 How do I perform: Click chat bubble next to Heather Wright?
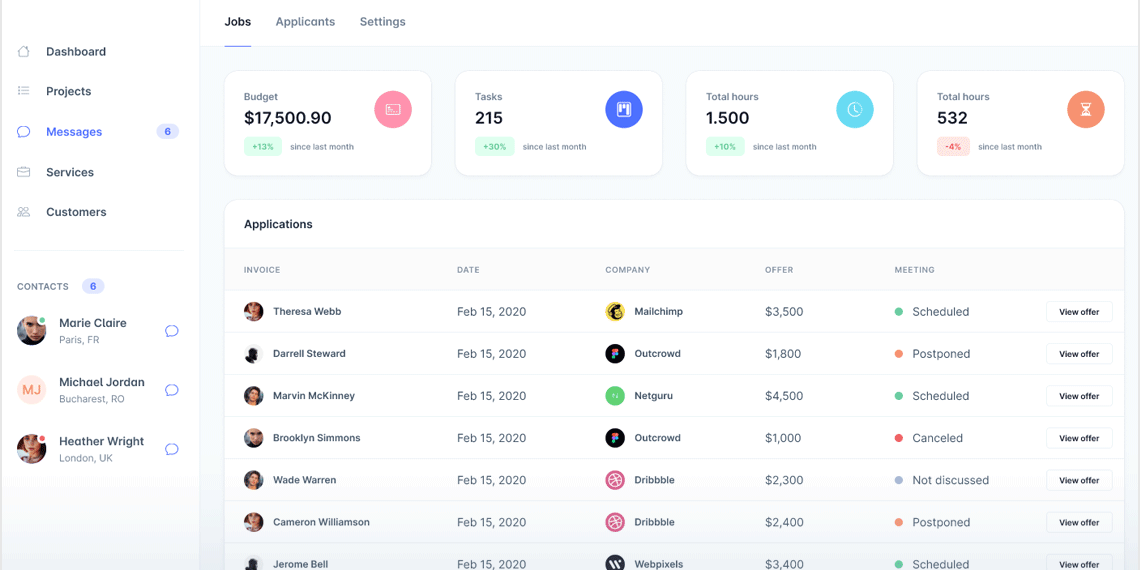click(172, 449)
